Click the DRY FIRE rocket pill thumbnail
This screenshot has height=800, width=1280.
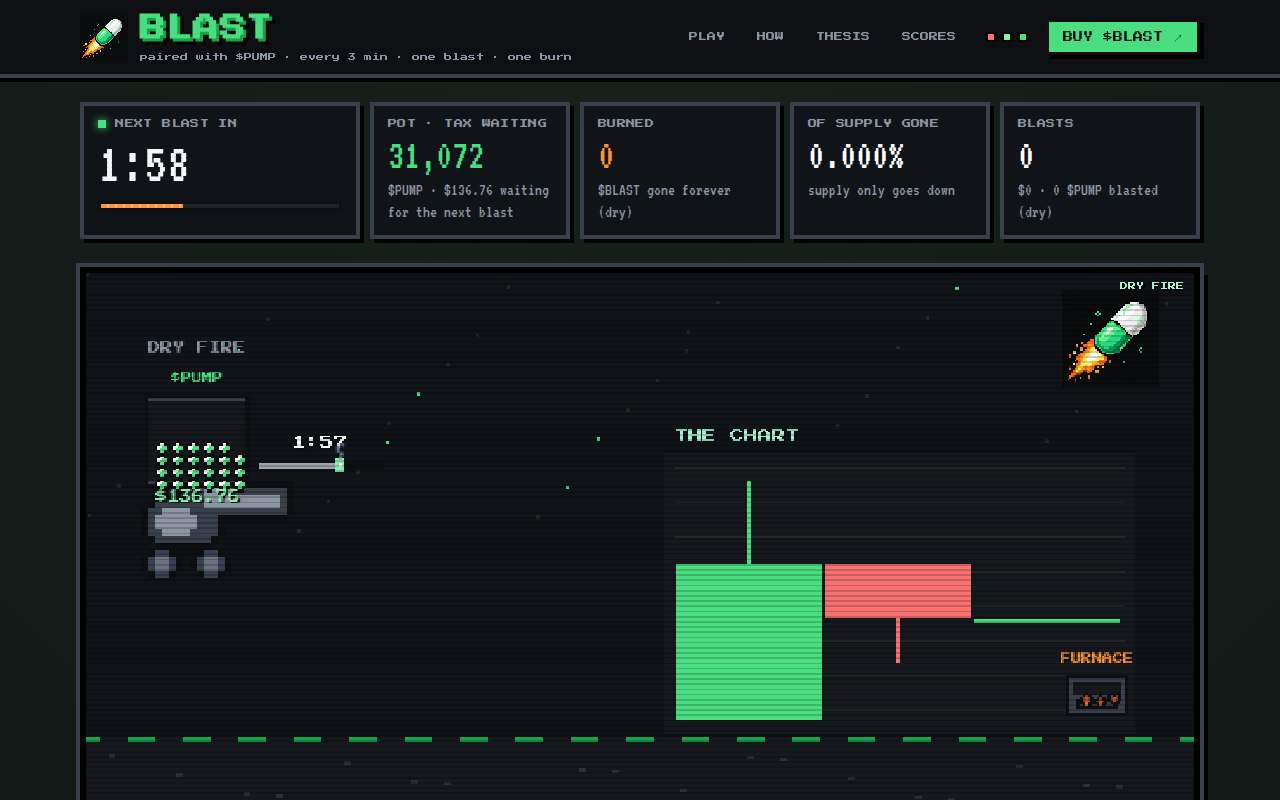(x=1110, y=338)
